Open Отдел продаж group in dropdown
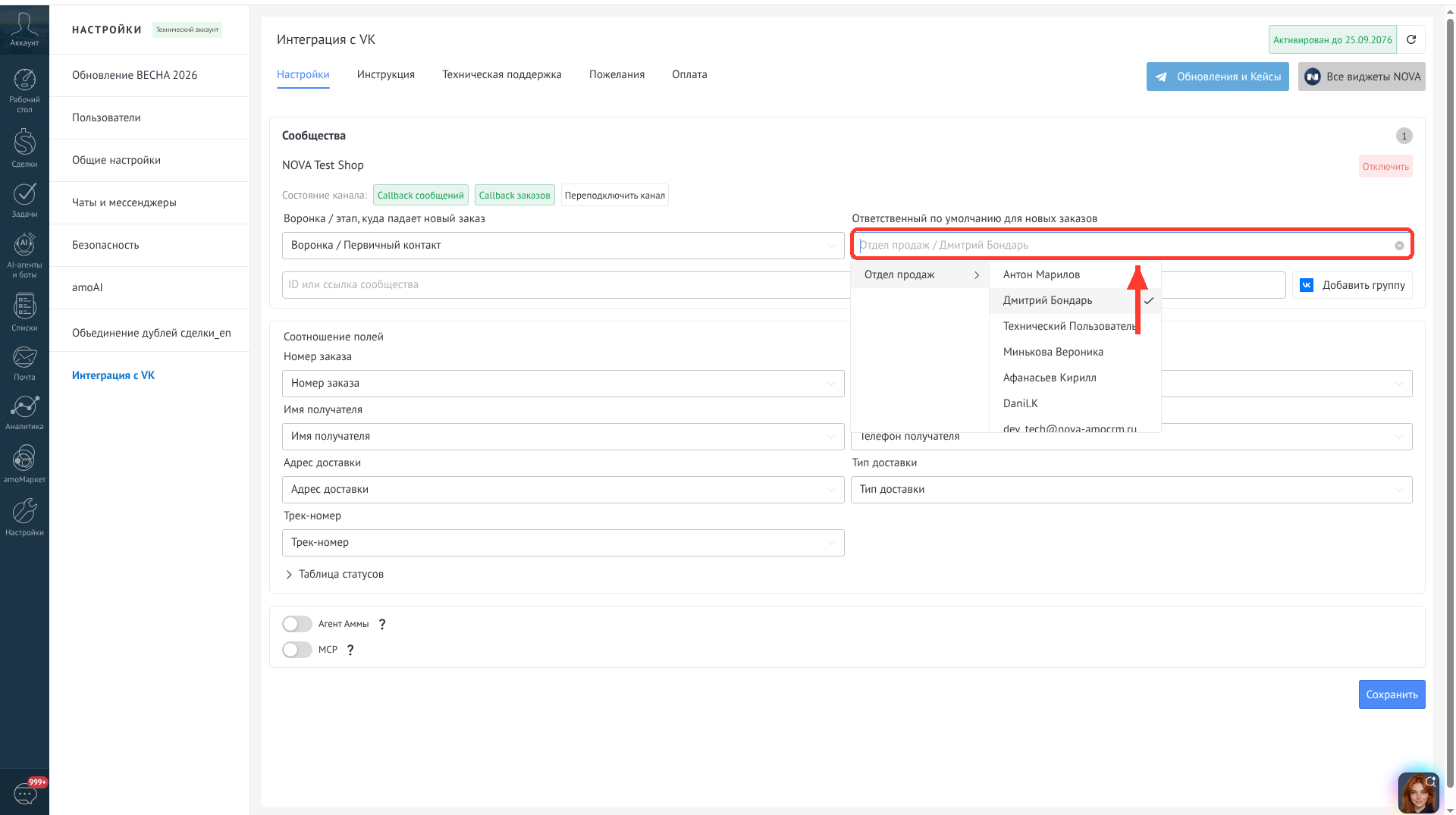This screenshot has height=815, width=1456. tap(920, 275)
